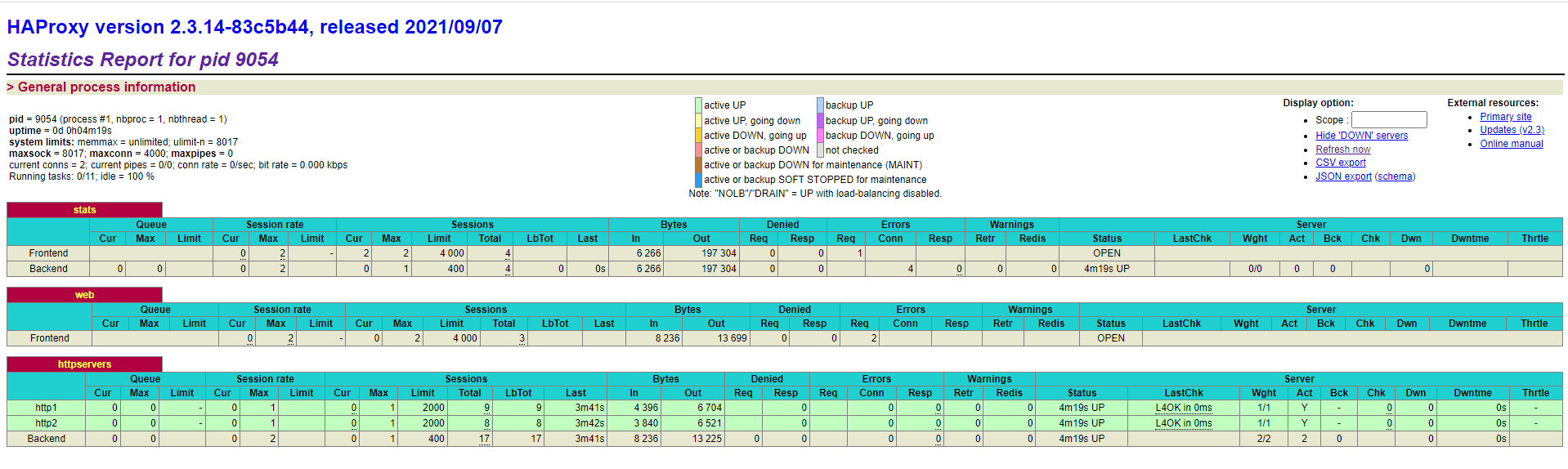Click the 'backup UP' legend swatch
Viewport: 1568px width, 469px height.
point(820,105)
